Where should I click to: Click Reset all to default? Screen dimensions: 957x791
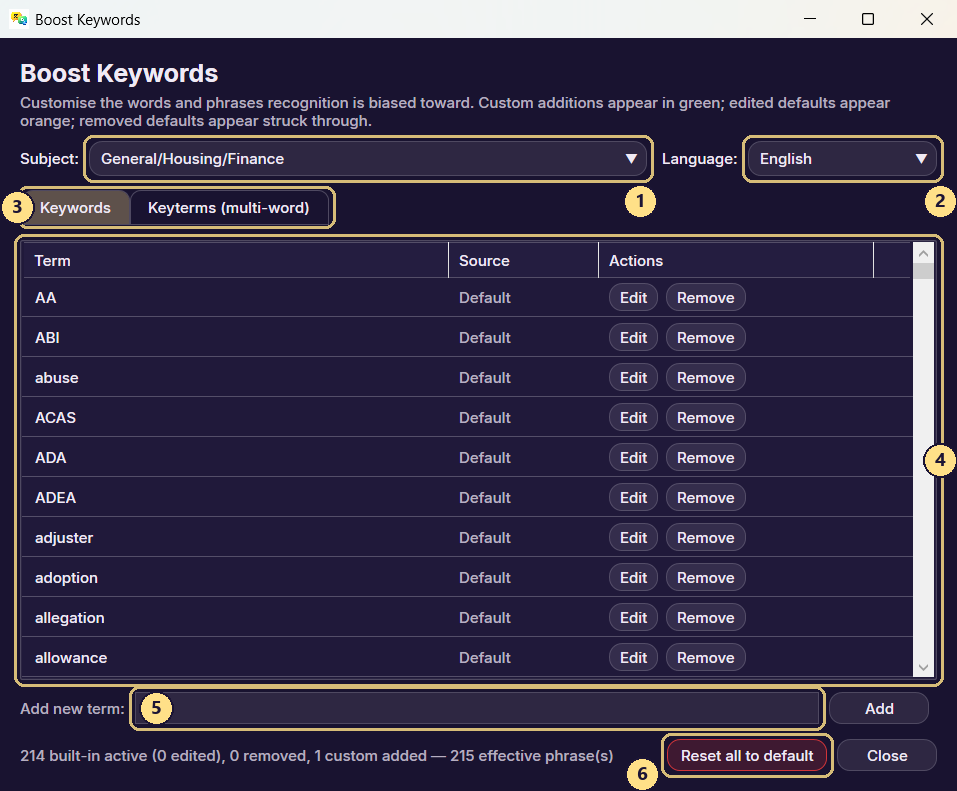(x=747, y=756)
